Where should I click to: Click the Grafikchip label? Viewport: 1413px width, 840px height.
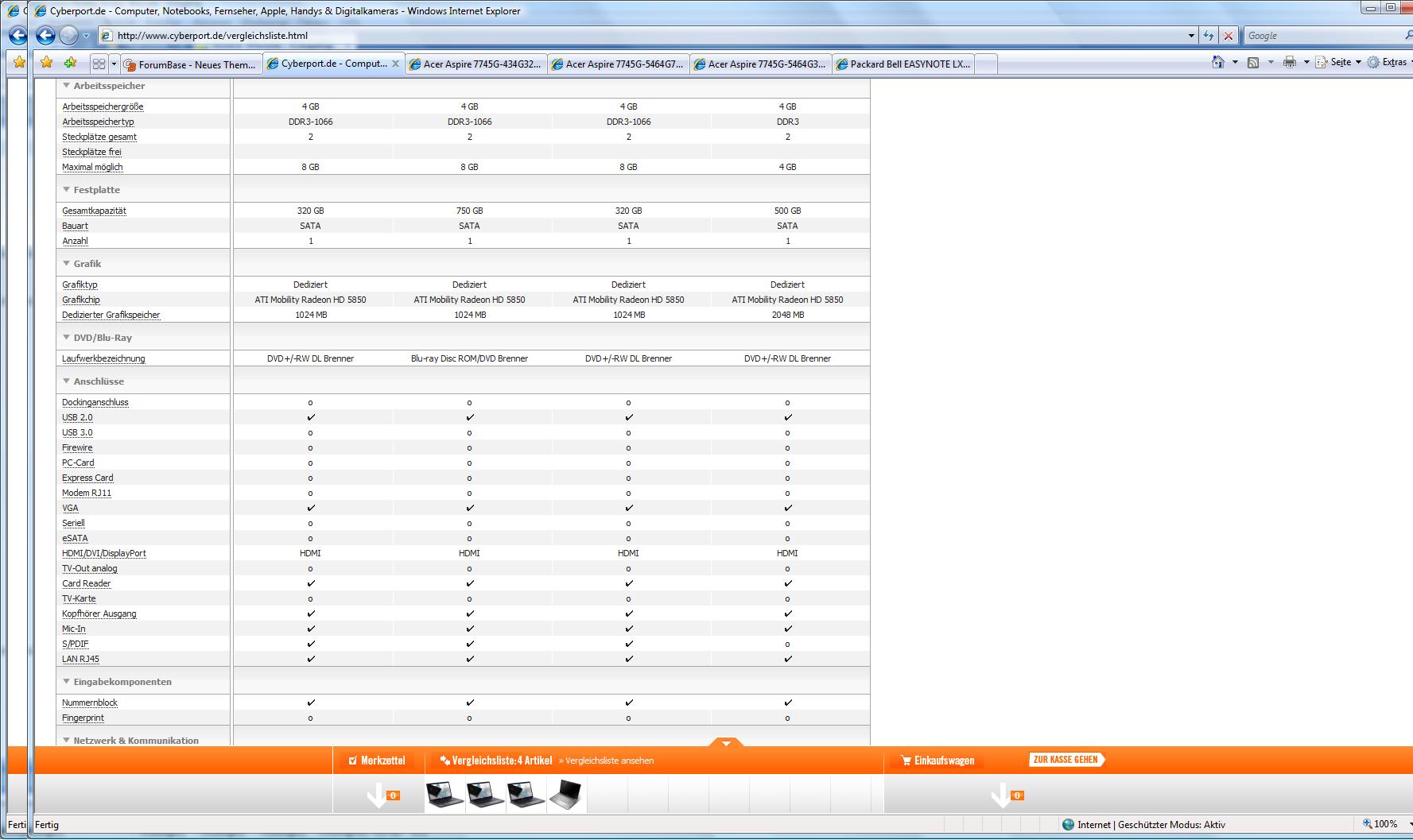(x=81, y=300)
